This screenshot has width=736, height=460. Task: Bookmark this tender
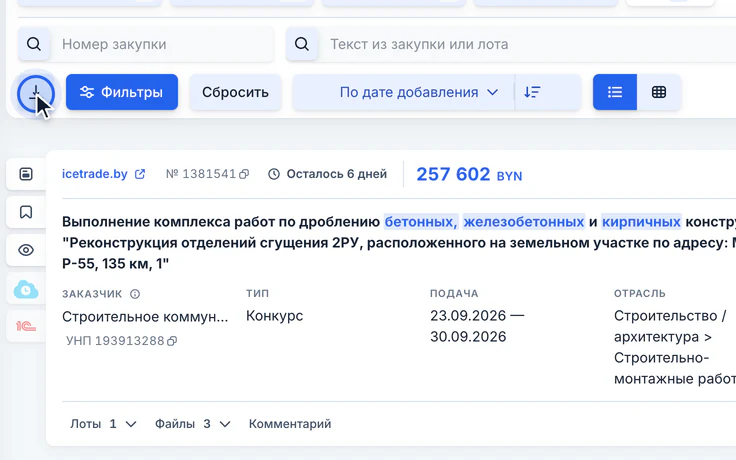26,212
